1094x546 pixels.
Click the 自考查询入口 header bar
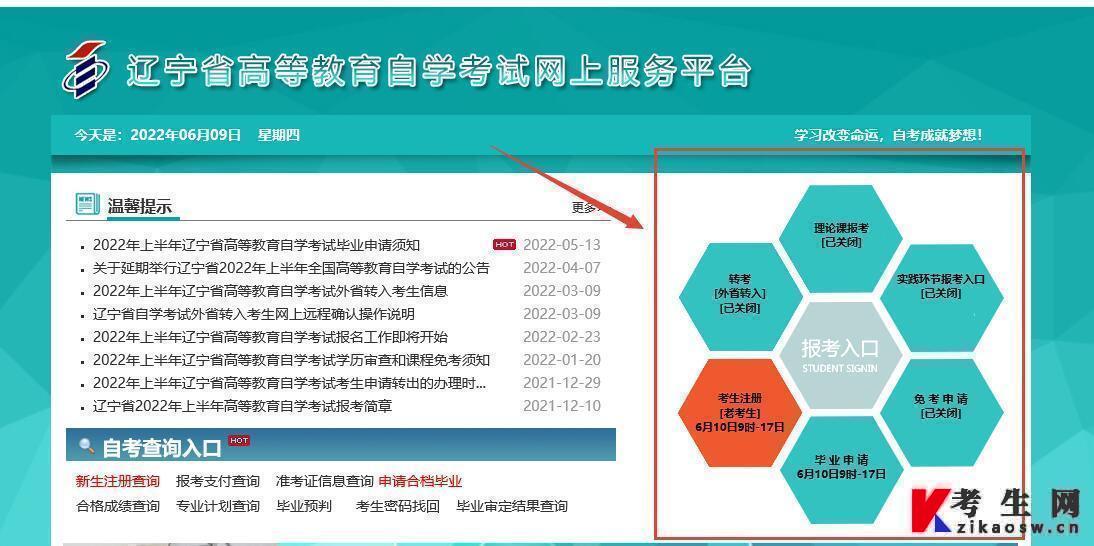pos(340,445)
